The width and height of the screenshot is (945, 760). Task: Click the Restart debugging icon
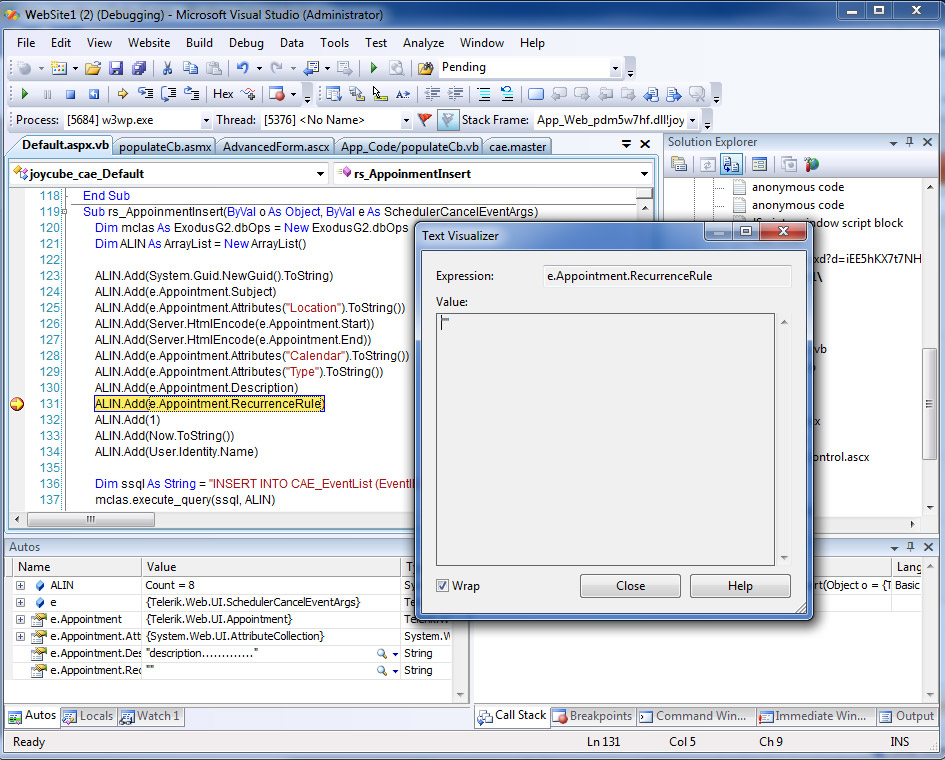(93, 94)
